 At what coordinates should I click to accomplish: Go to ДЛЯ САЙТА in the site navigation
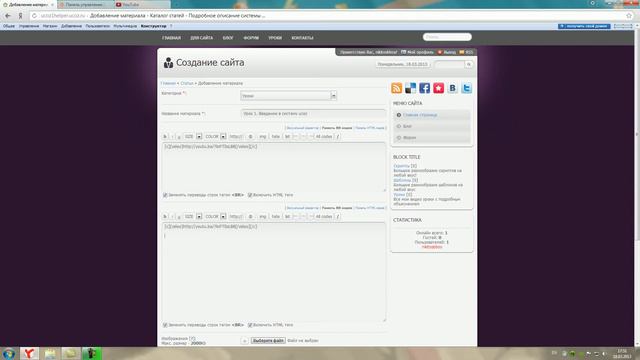tap(202, 38)
